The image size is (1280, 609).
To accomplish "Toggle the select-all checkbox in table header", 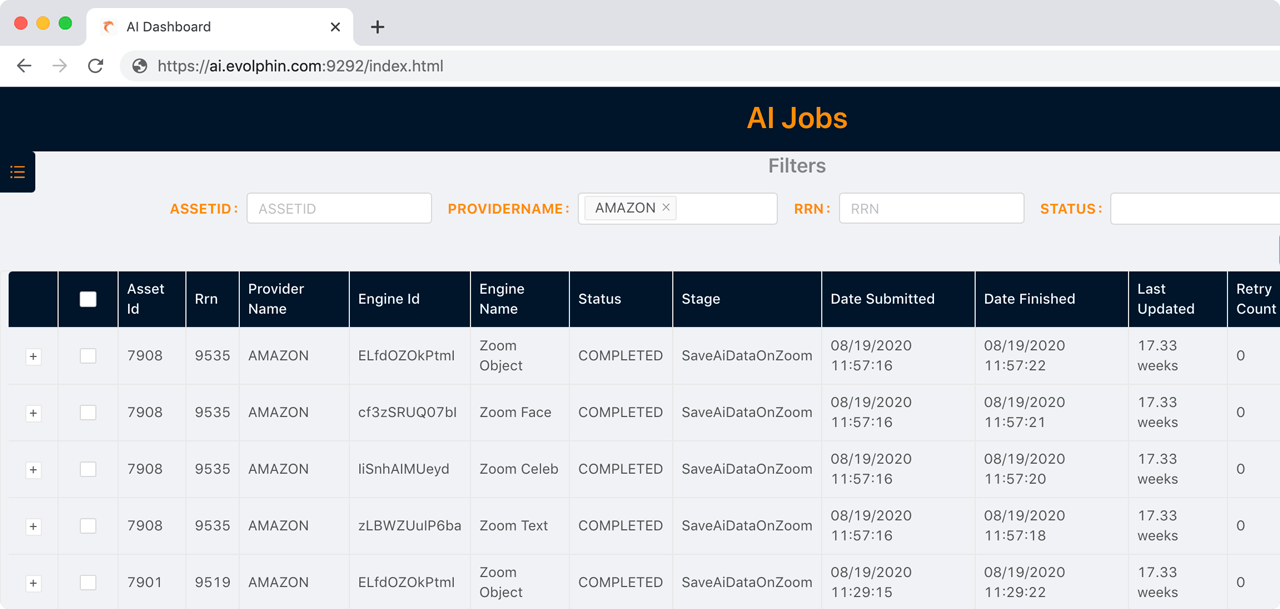I will point(88,299).
